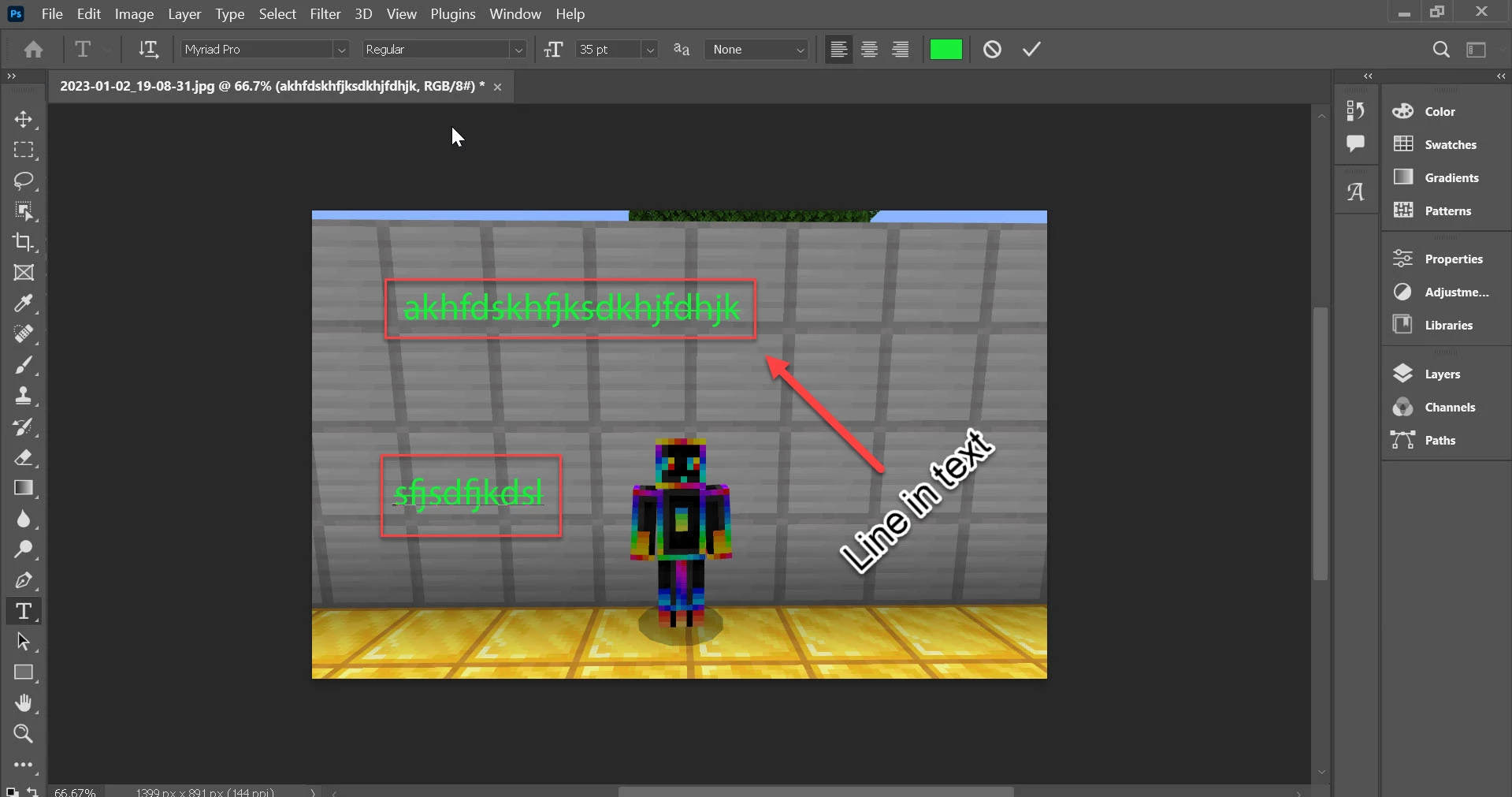The height and width of the screenshot is (797, 1512).
Task: Click the 66.67% zoom level field
Action: 76,792
